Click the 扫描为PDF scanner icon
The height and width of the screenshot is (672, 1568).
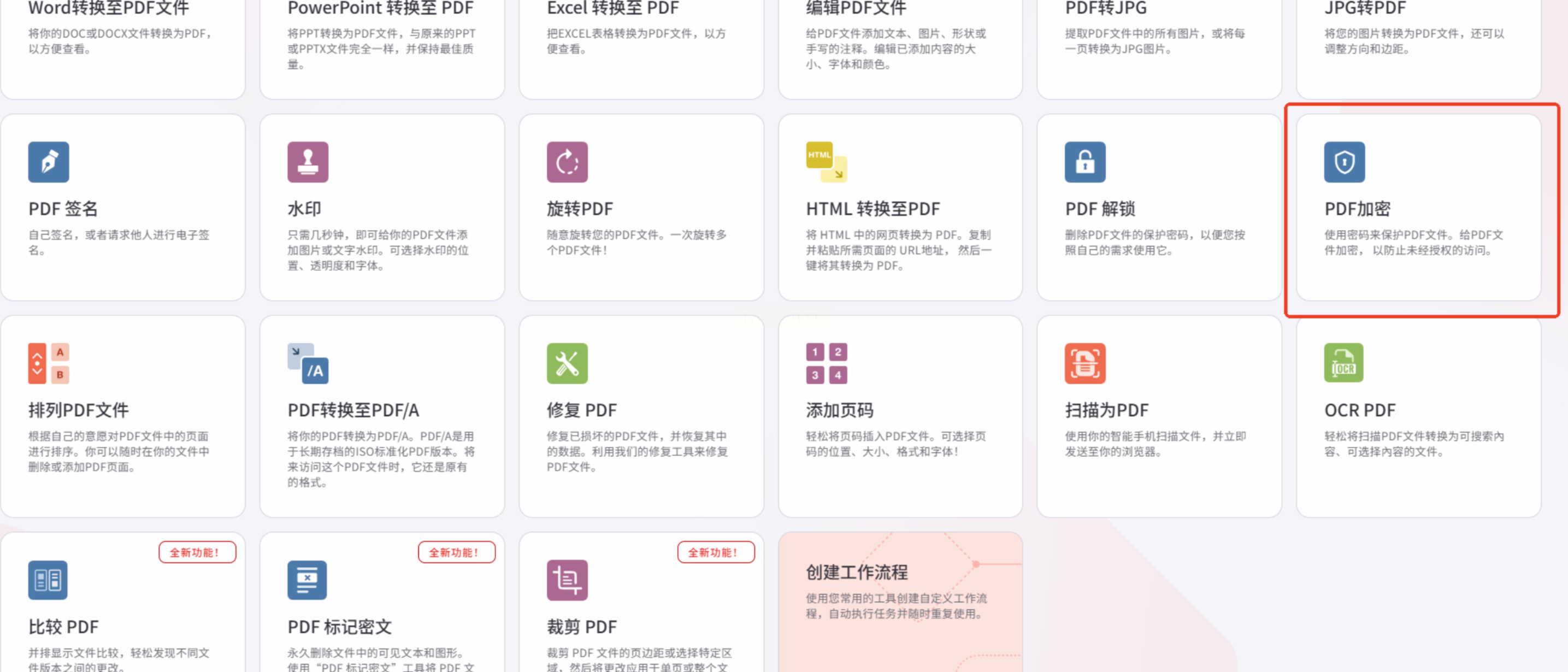1084,363
